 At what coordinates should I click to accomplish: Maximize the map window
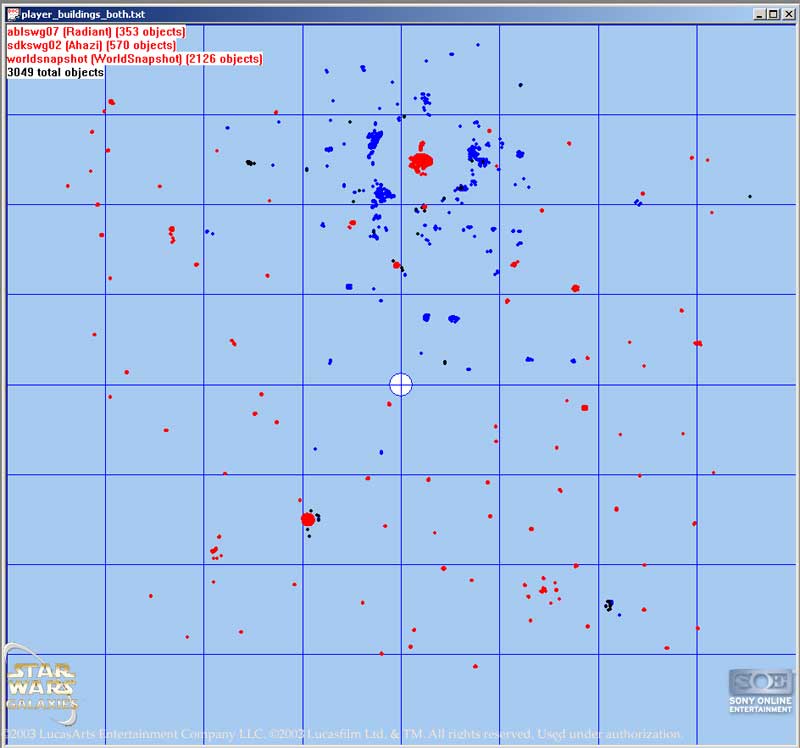point(773,14)
